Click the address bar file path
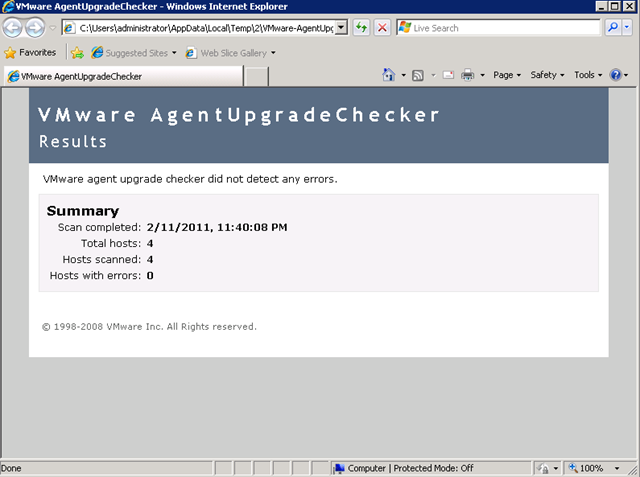Image resolution: width=640 pixels, height=477 pixels. (205, 28)
